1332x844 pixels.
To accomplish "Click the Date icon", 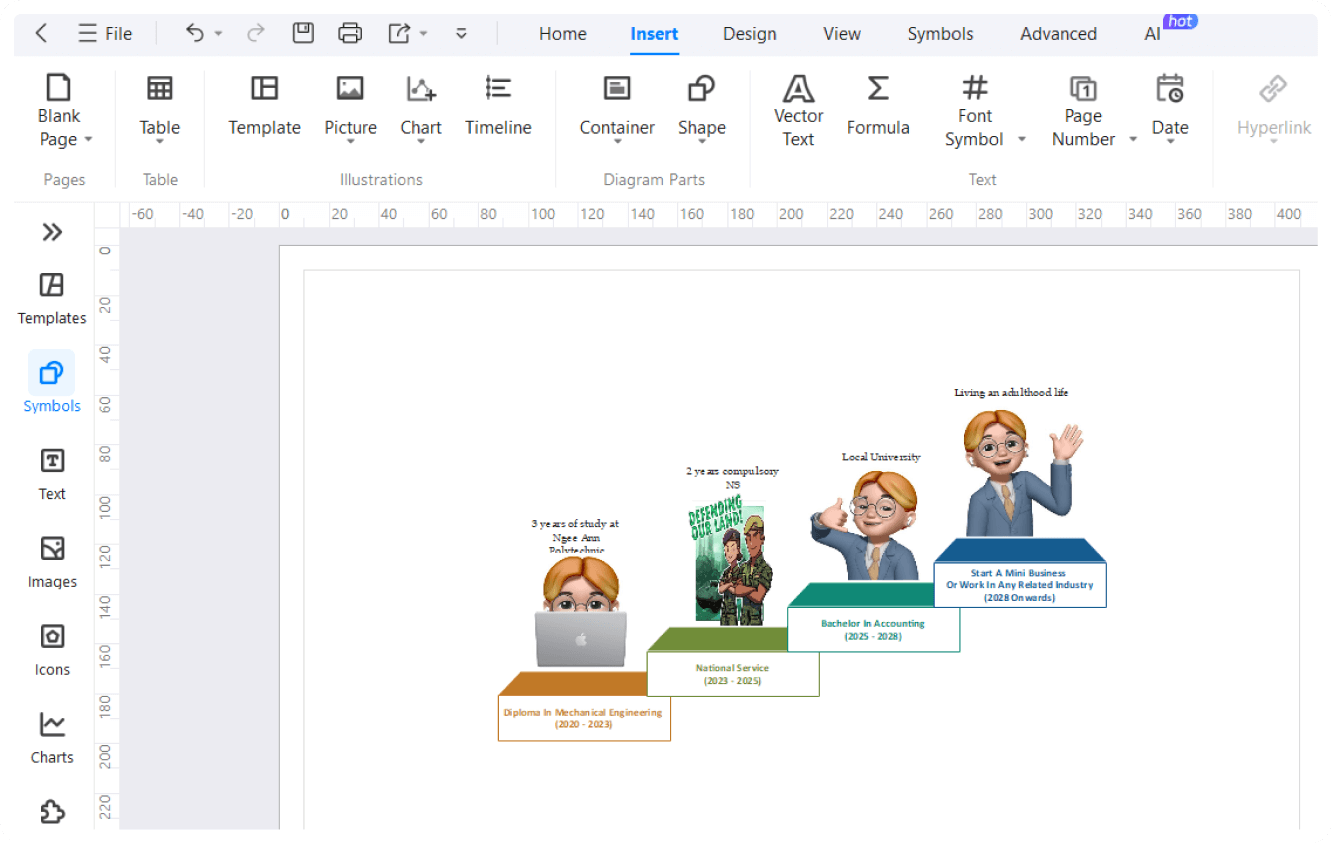I will tap(1170, 88).
